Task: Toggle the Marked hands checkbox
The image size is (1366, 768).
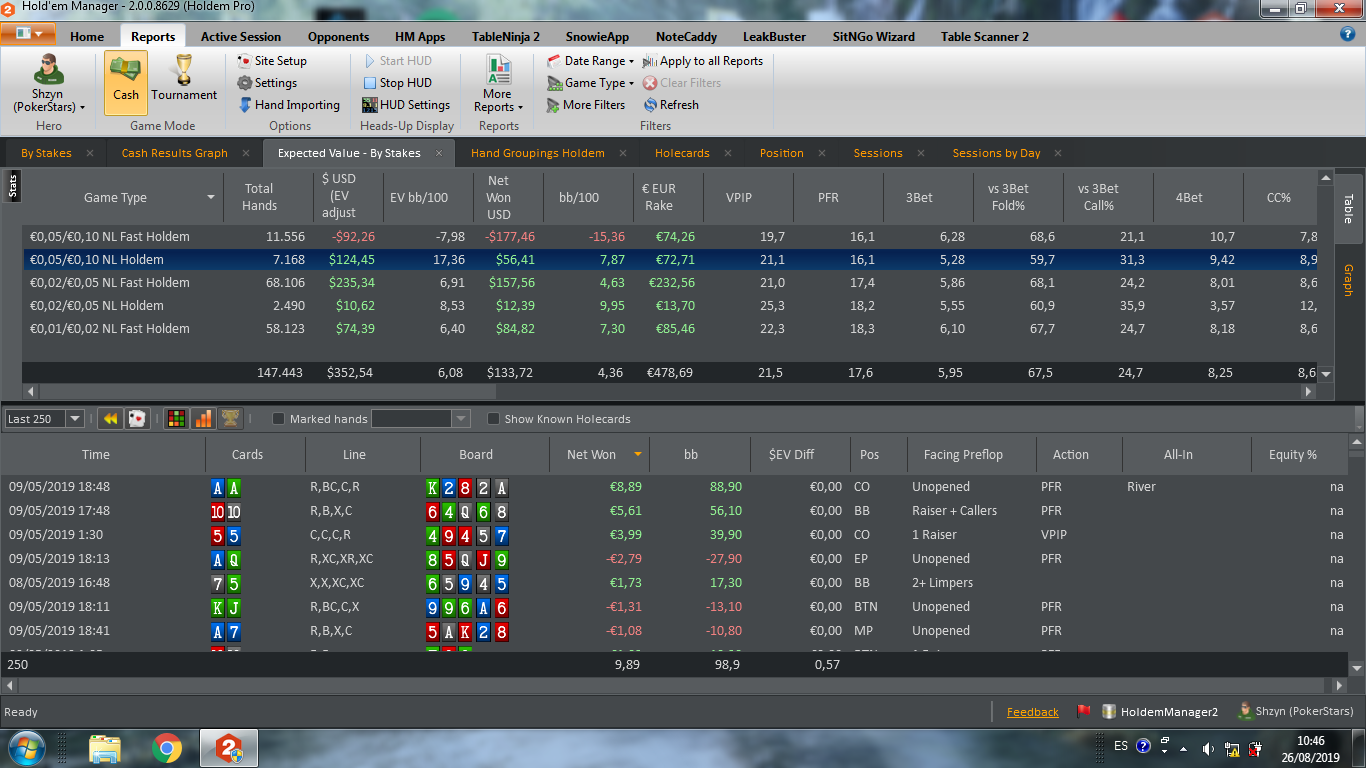Action: 279,419
